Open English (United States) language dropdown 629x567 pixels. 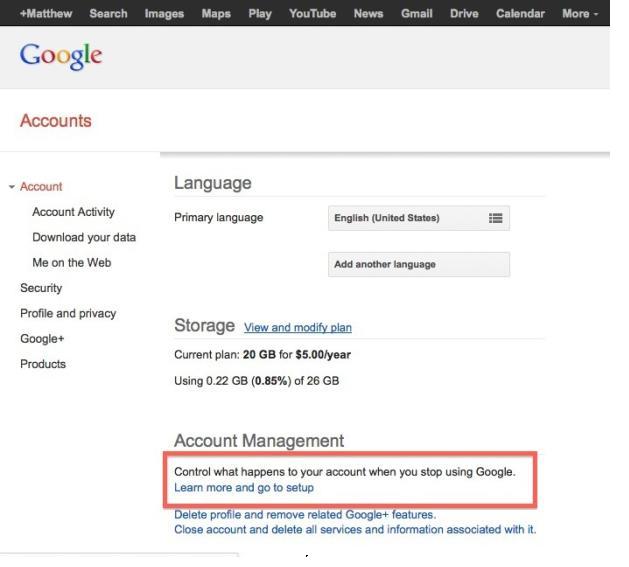coord(419,218)
